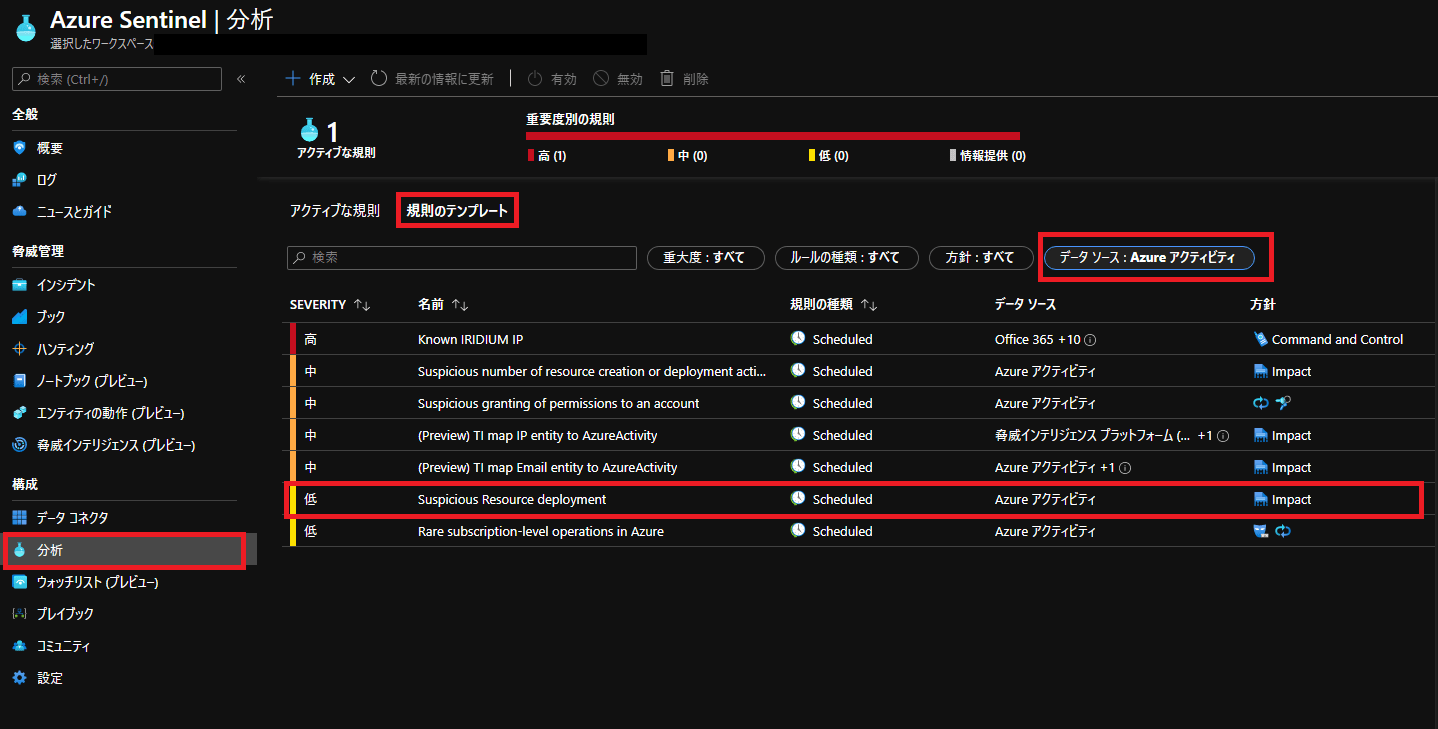Sort by SEVERITY column
The height and width of the screenshot is (729, 1438).
[330, 304]
